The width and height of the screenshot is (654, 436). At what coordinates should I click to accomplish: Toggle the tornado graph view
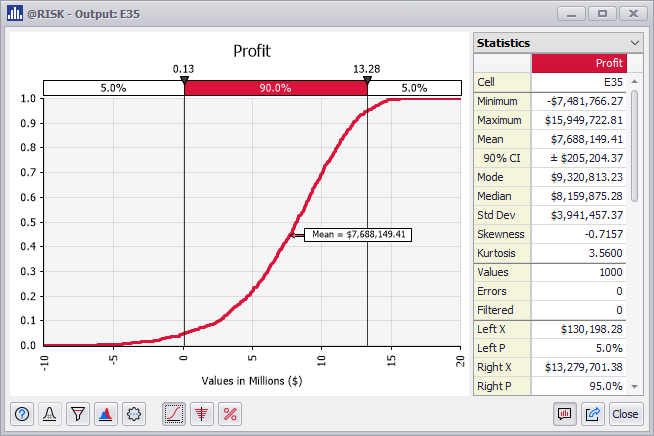[201, 414]
